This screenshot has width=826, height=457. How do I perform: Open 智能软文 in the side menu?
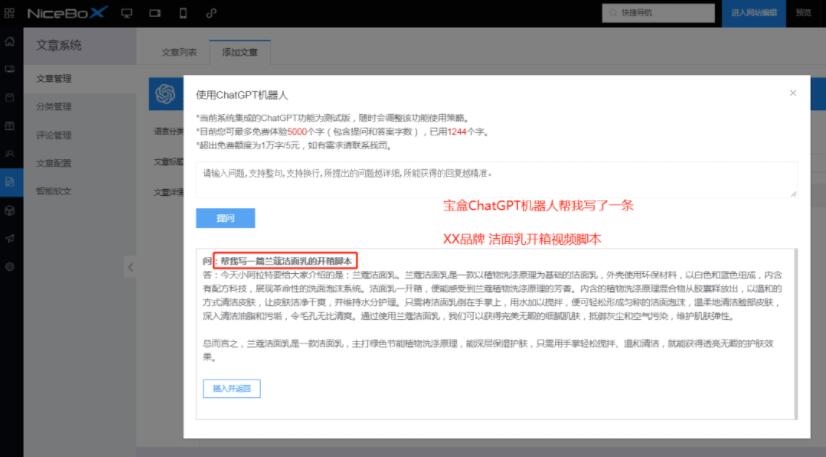pos(54,191)
